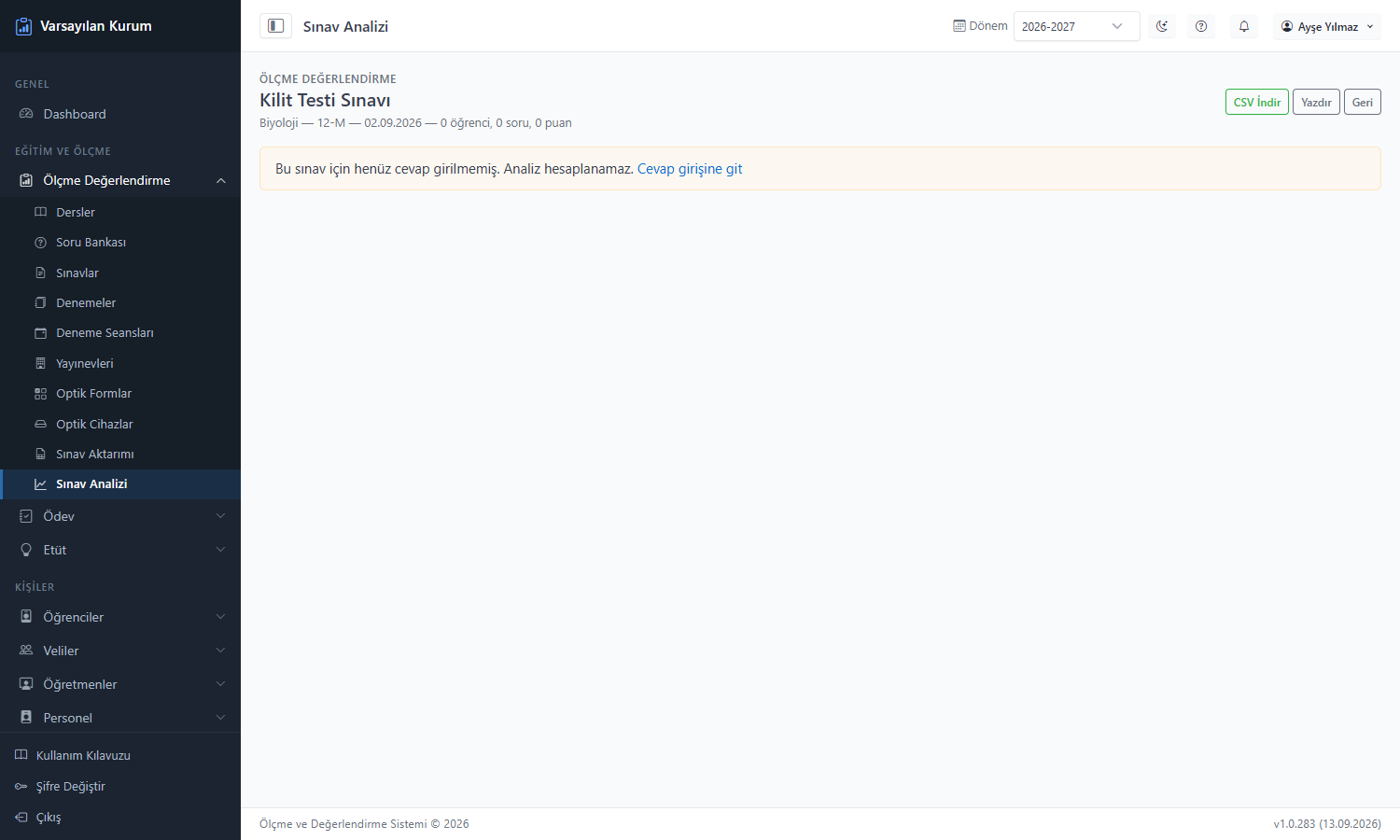Click the version text v1.0.283

1295,824
